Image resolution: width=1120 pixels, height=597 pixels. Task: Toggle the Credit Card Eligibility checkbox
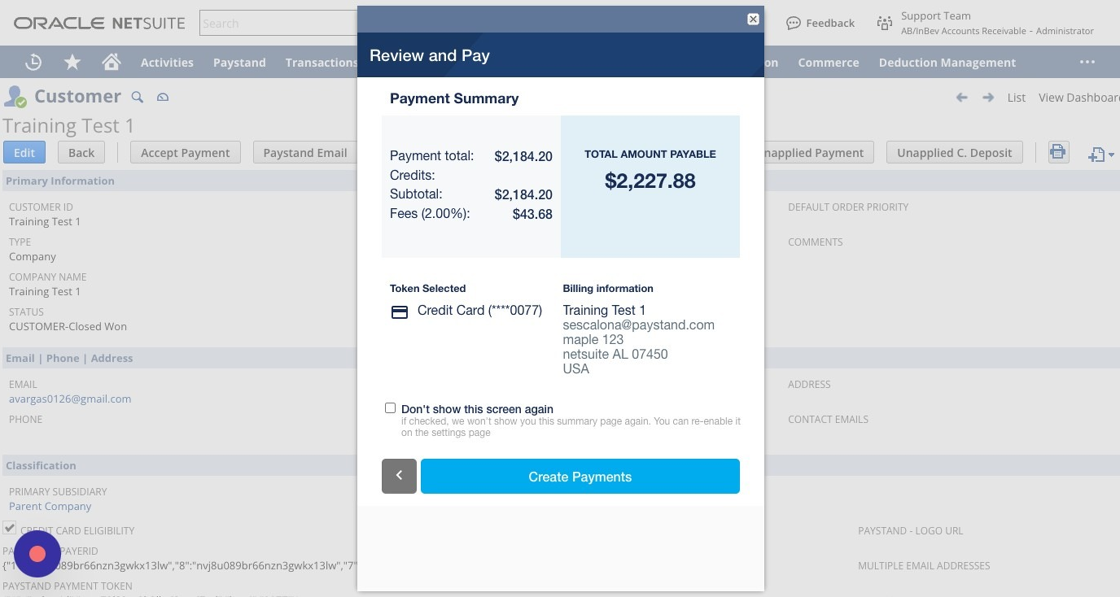click(x=9, y=528)
